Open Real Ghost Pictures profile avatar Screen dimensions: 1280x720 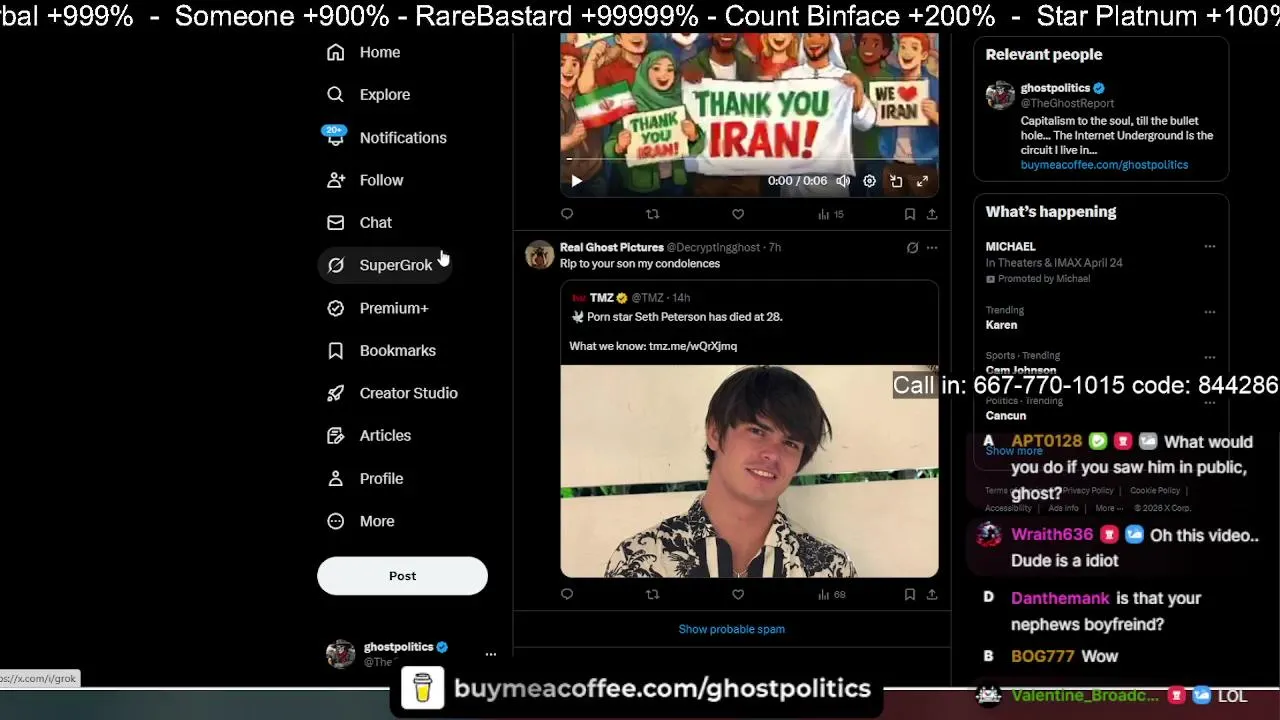(x=539, y=255)
